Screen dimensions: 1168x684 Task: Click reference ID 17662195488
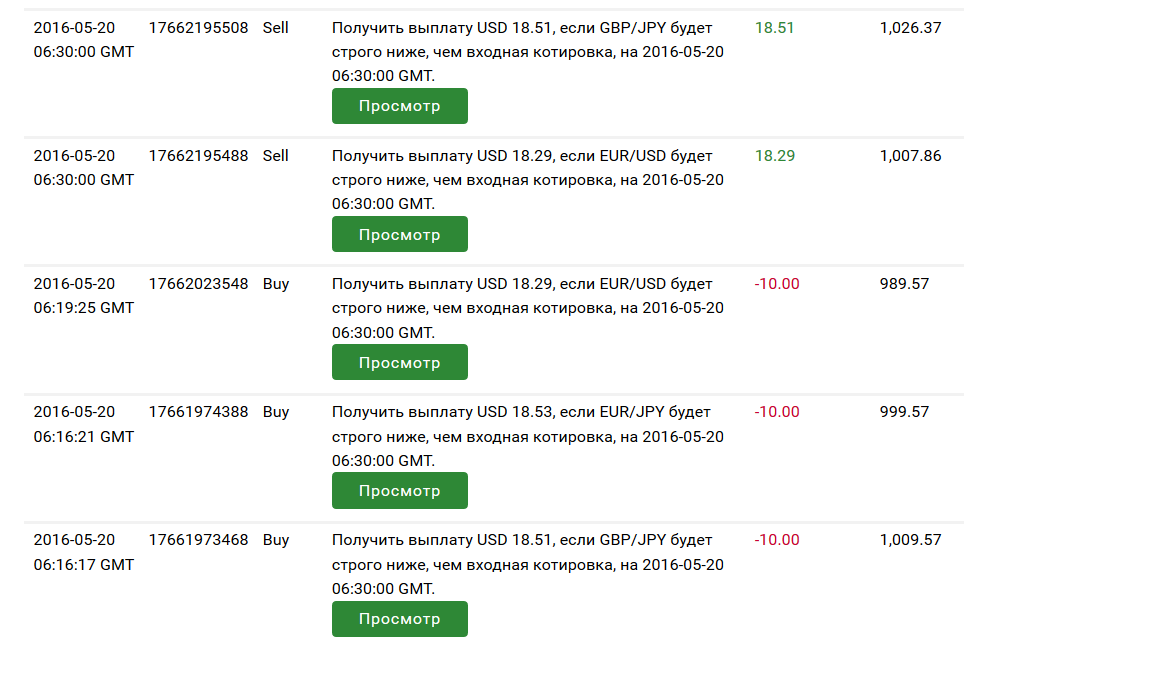[198, 156]
